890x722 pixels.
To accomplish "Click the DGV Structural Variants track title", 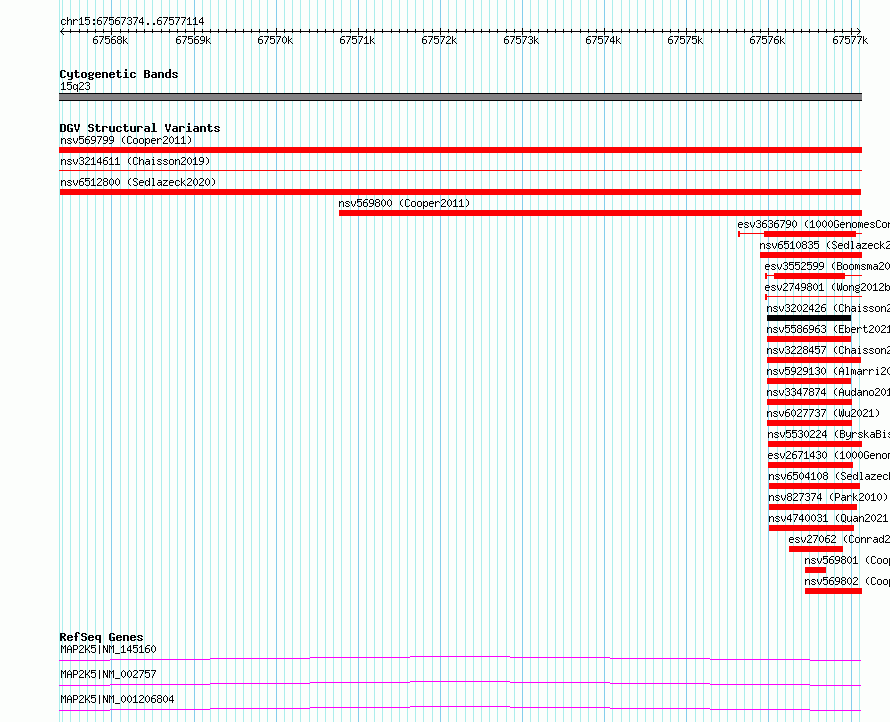I will pos(140,128).
